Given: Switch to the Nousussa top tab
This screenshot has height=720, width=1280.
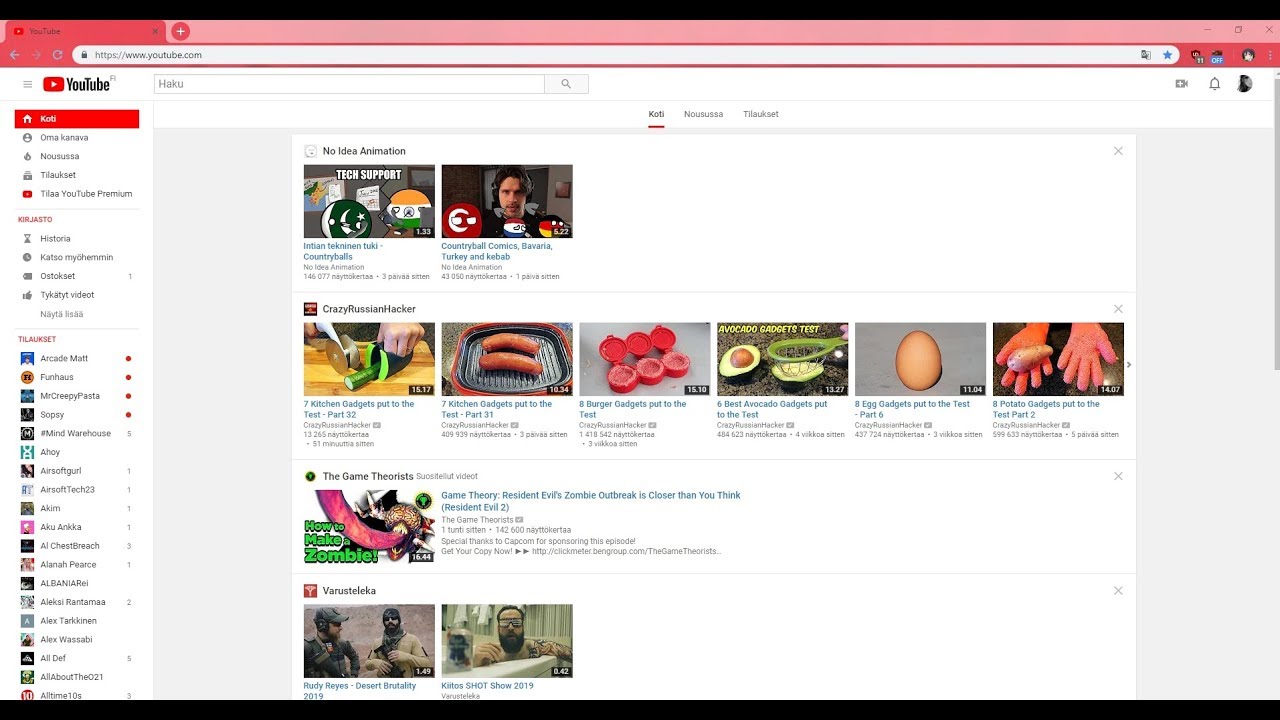Looking at the screenshot, I should (x=703, y=114).
